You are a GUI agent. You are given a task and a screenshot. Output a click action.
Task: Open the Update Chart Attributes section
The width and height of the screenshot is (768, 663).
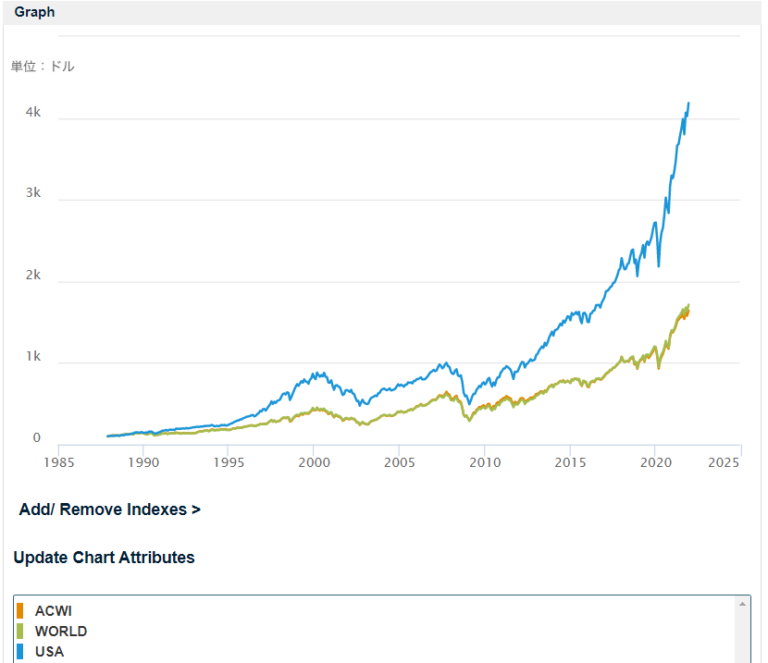[x=104, y=557]
